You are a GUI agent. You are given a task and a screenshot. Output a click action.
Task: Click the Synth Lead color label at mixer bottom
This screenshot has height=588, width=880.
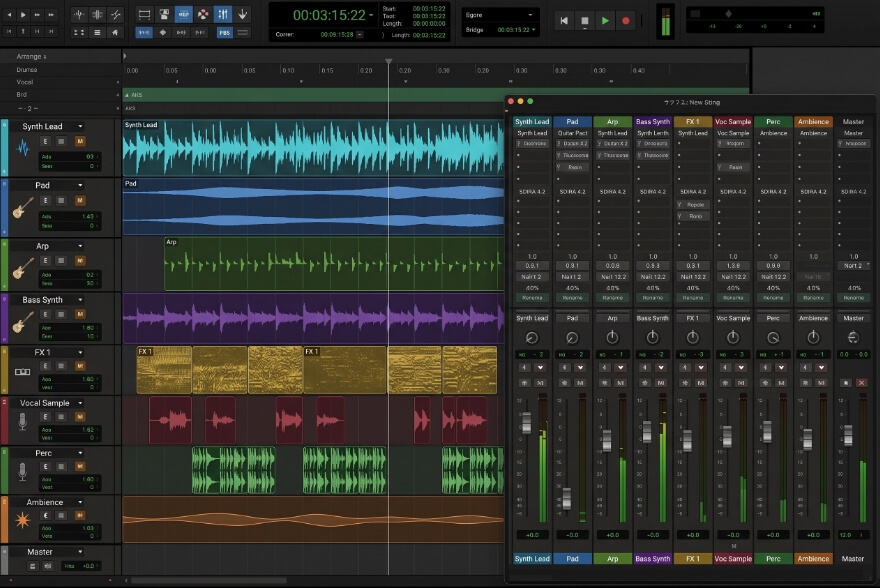[x=532, y=559]
